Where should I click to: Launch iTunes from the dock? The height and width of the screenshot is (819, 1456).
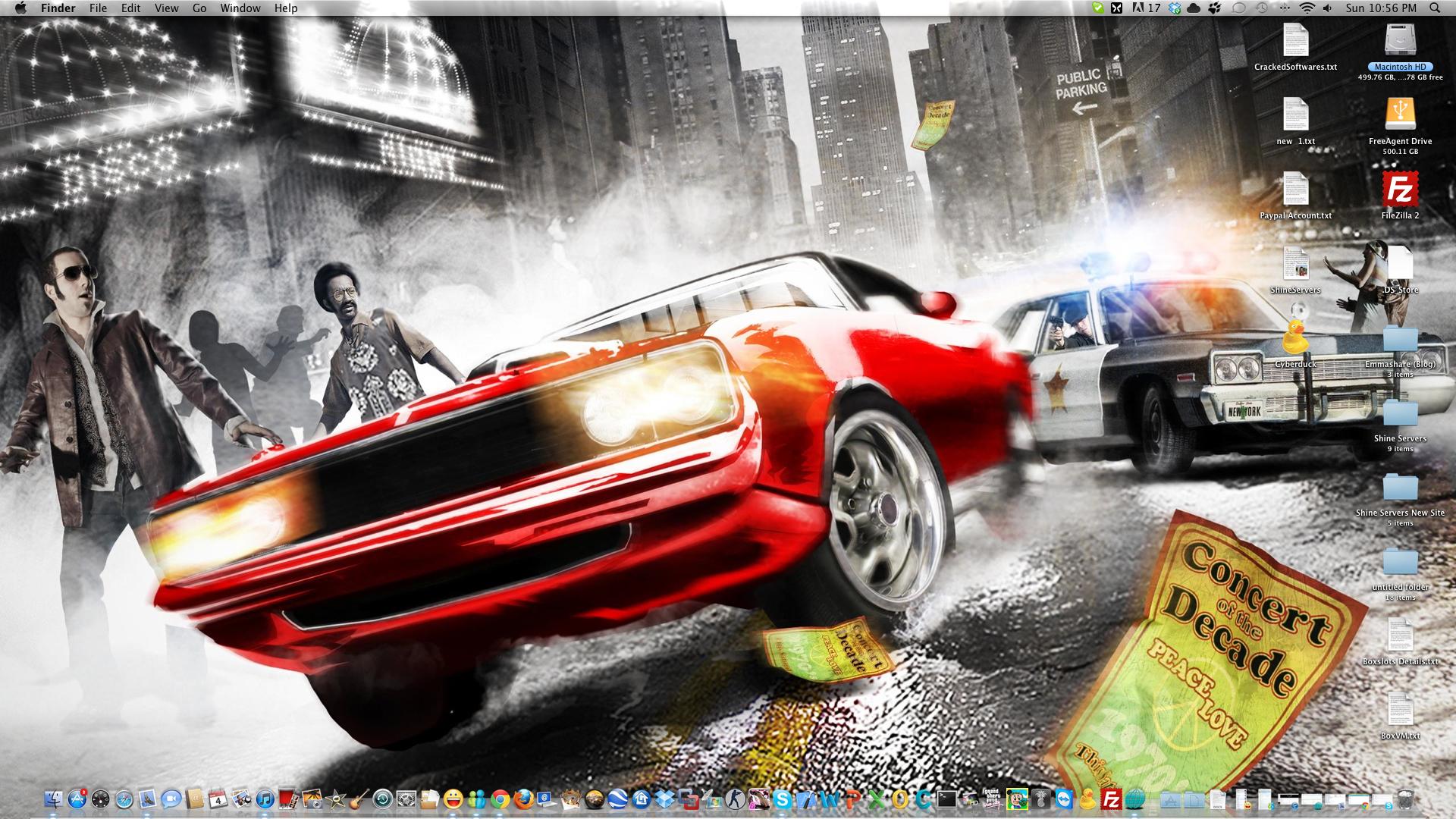[265, 799]
